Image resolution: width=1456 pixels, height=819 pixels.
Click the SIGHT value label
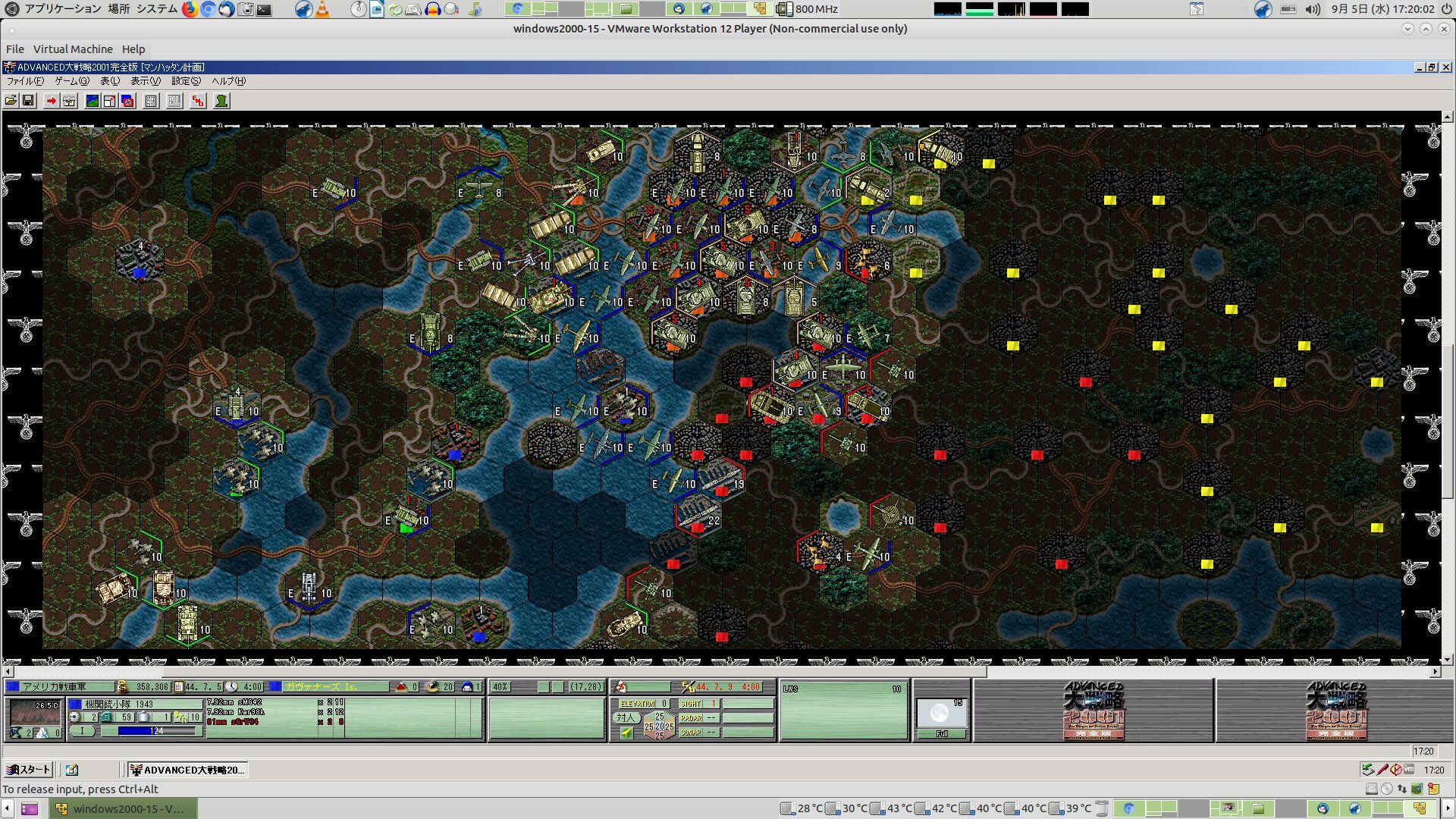(x=690, y=704)
